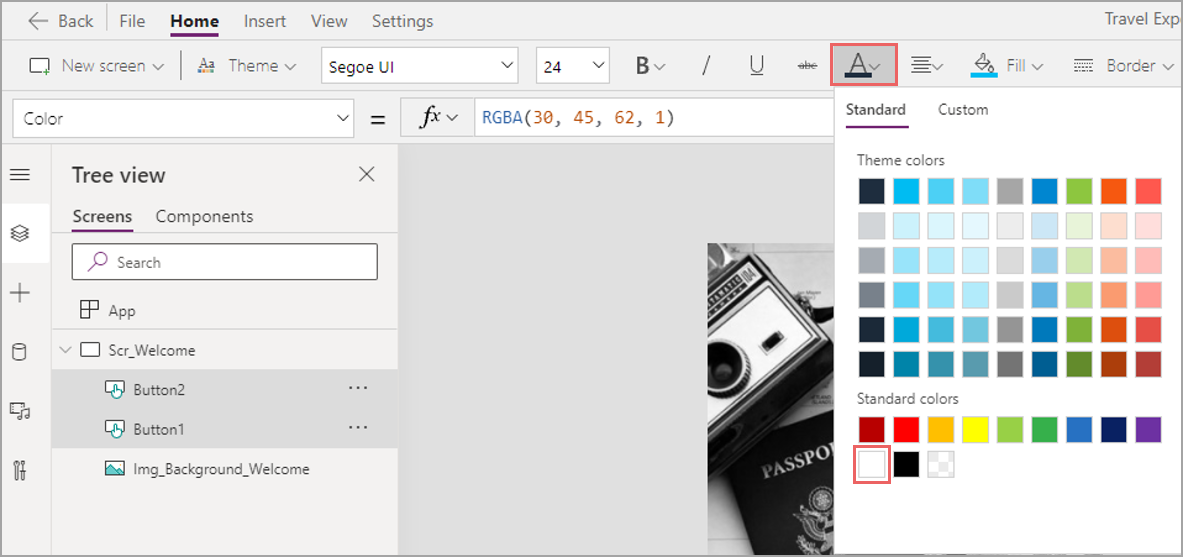Viewport: 1183px width, 557px height.
Task: Pick the black standard color swatch
Action: (x=906, y=464)
